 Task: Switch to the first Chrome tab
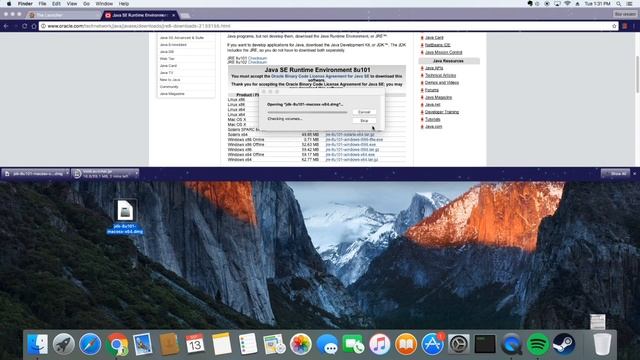click(x=64, y=15)
